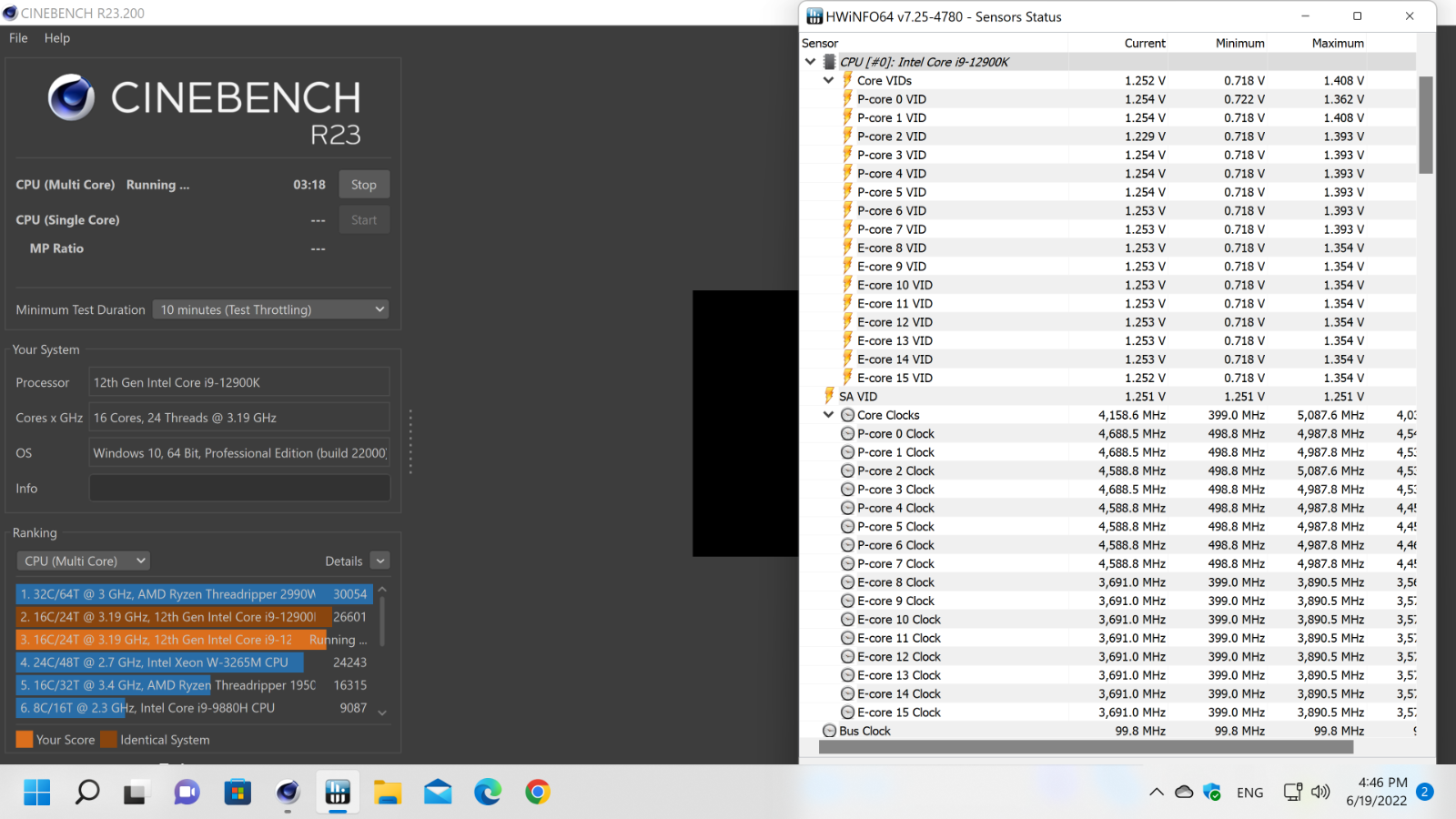Click the E-core 10 Clock icon
The height and width of the screenshot is (819, 1456).
click(x=847, y=620)
